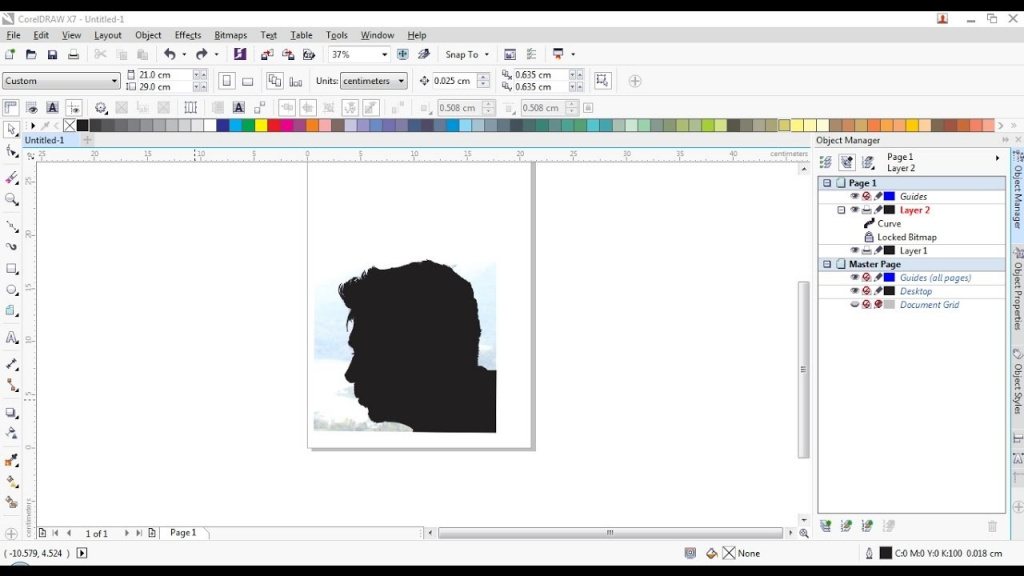Click the no-fill X swatch in palette
The width and height of the screenshot is (1024, 576).
69,125
